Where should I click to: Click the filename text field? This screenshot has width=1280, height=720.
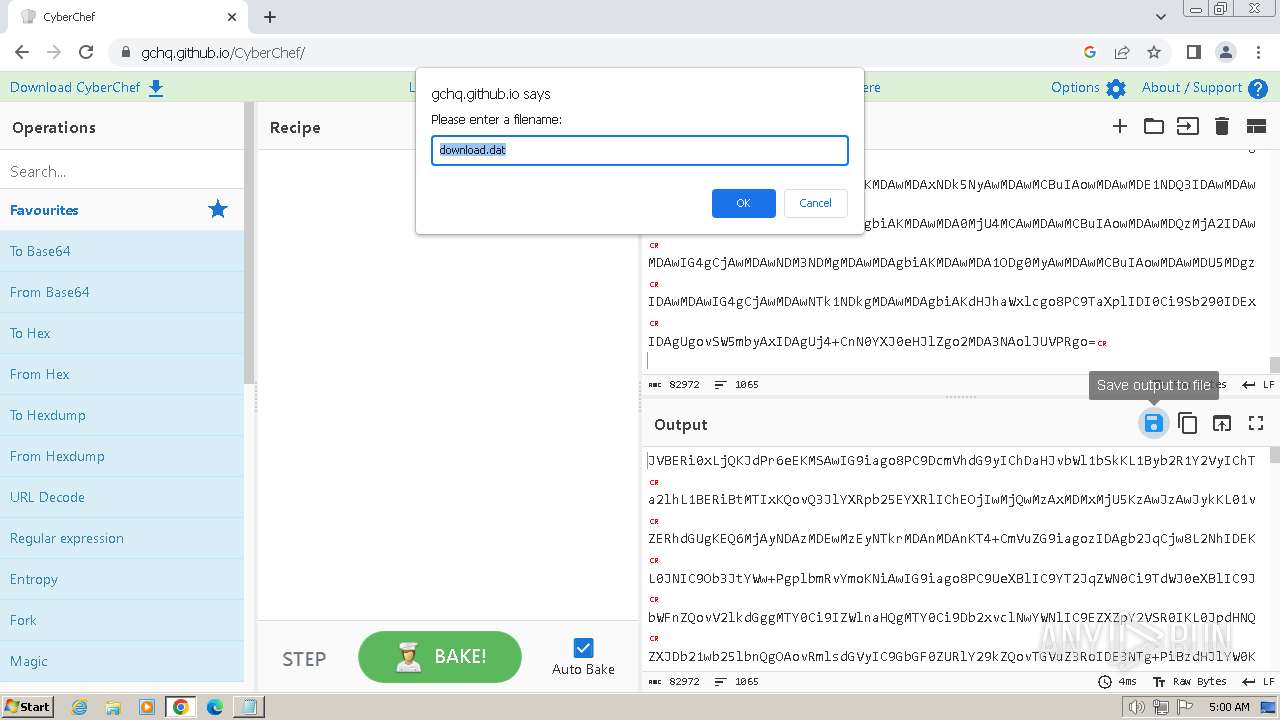[640, 150]
